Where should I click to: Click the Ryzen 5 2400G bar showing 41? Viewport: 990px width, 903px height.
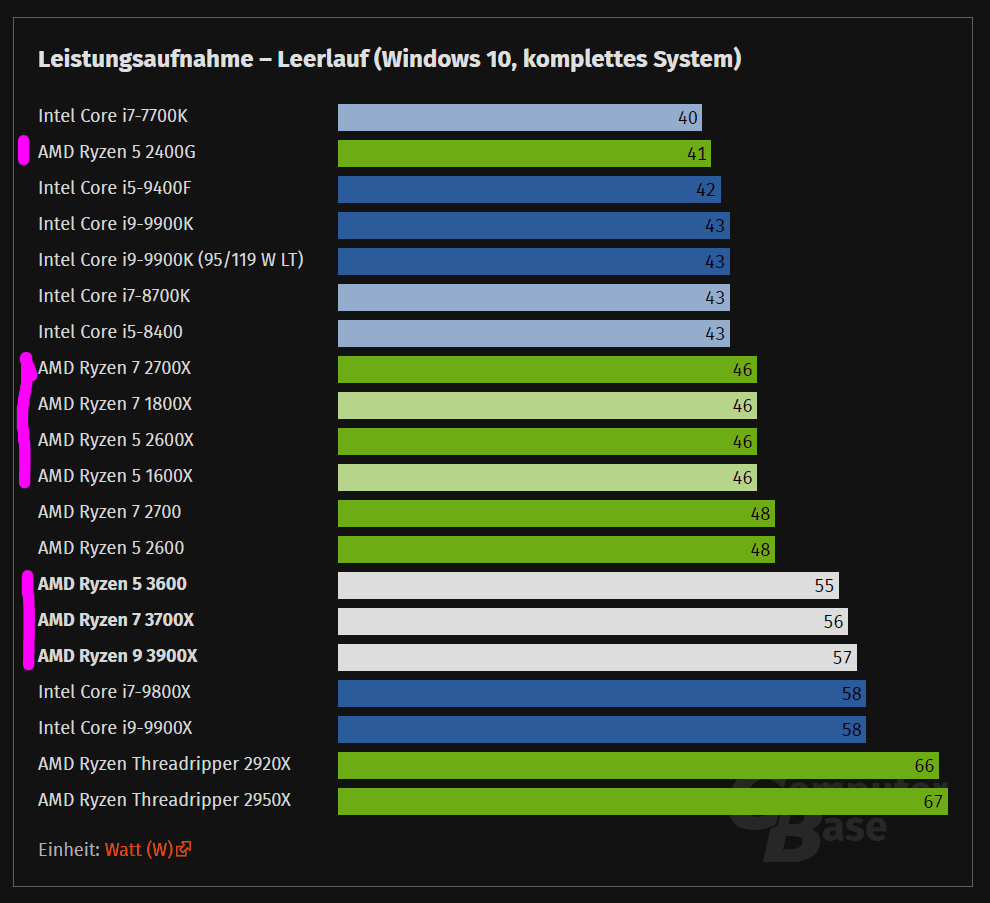(x=524, y=153)
